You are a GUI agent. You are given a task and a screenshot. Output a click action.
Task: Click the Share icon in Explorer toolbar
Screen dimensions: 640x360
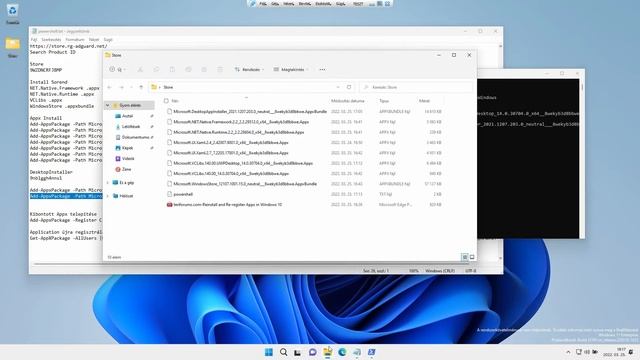click(204, 70)
